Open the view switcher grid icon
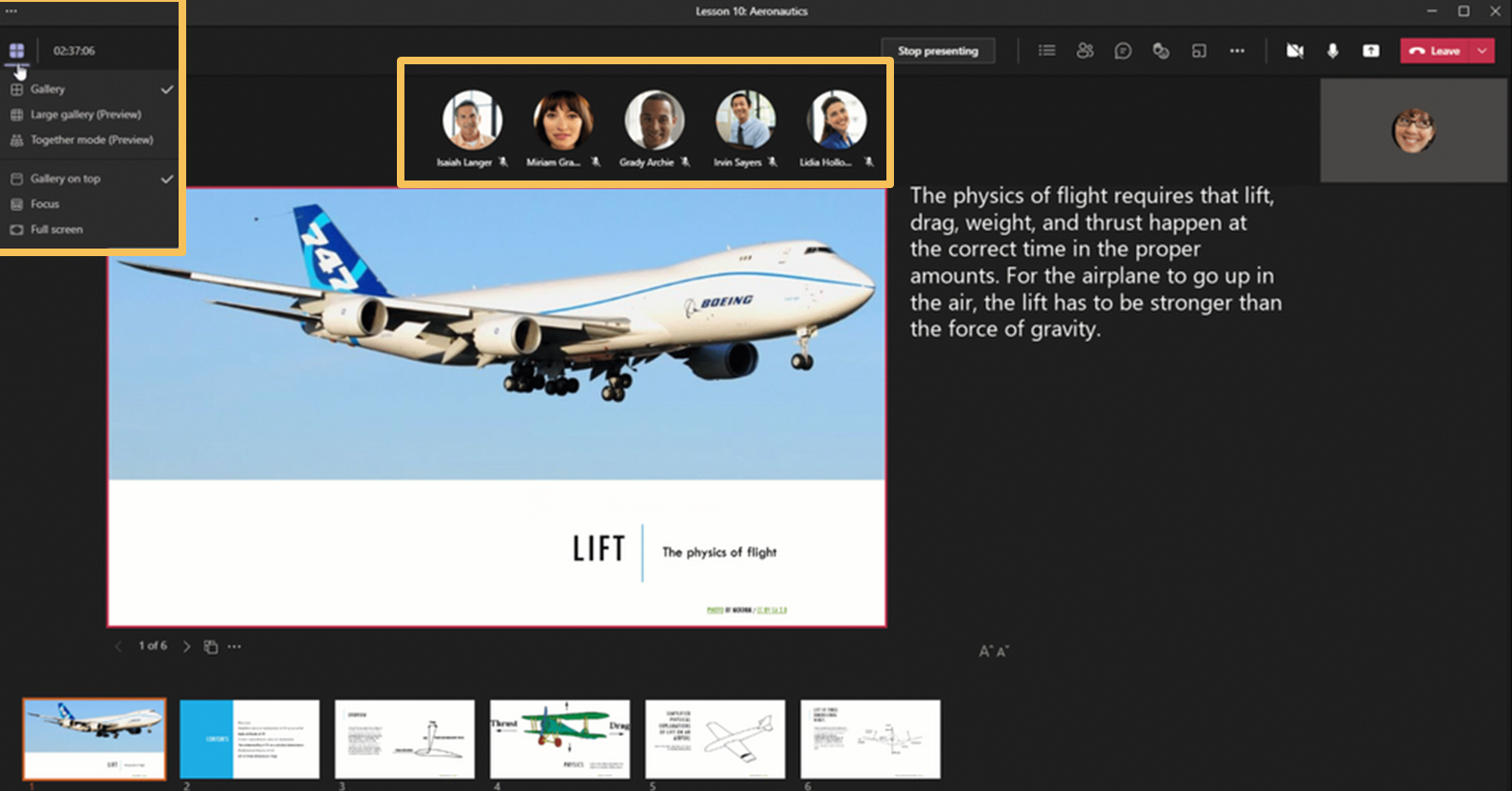1512x791 pixels. [17, 51]
